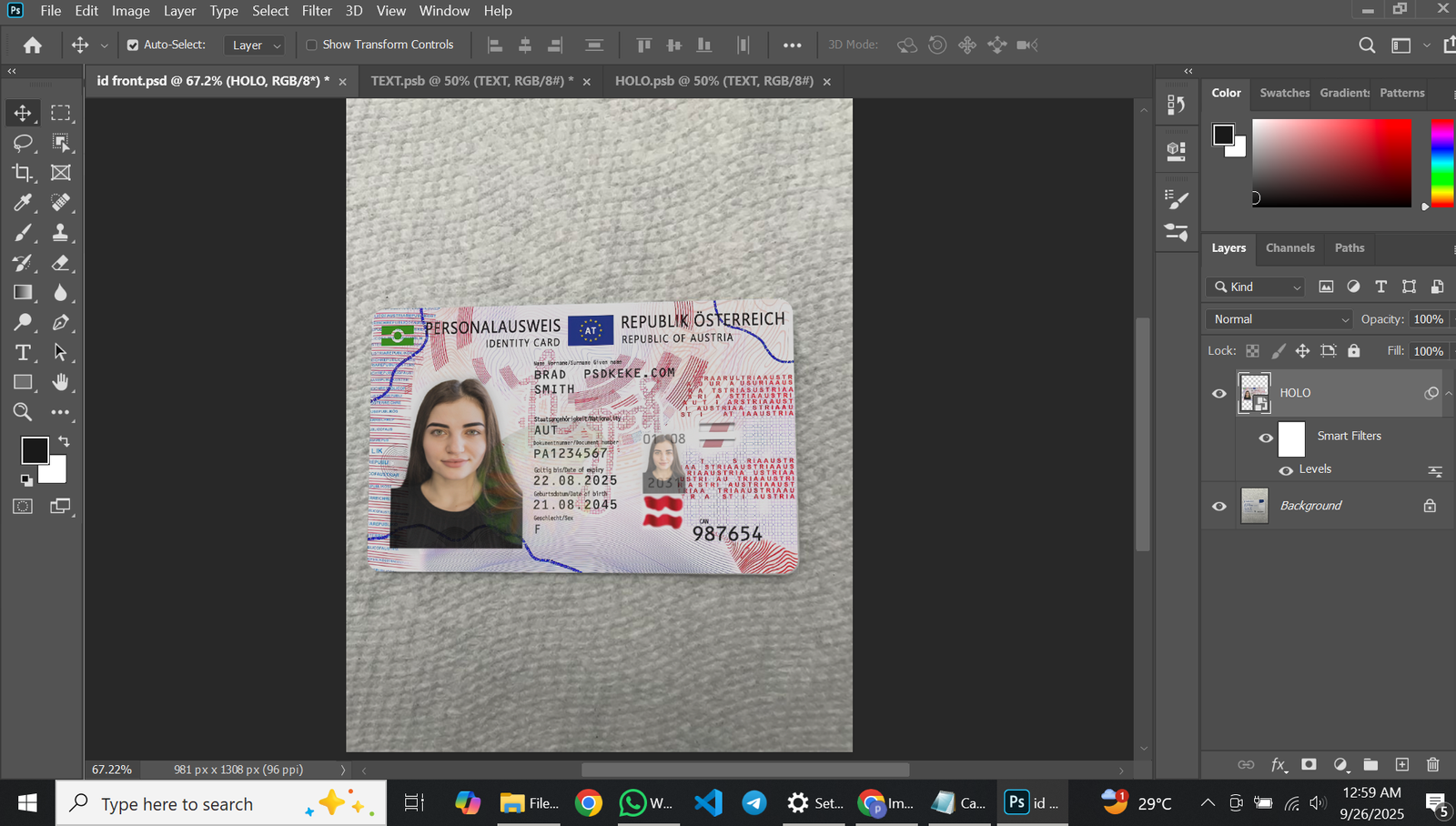Switch to the Channels tab
This screenshot has width=1456, height=826.
click(1289, 247)
